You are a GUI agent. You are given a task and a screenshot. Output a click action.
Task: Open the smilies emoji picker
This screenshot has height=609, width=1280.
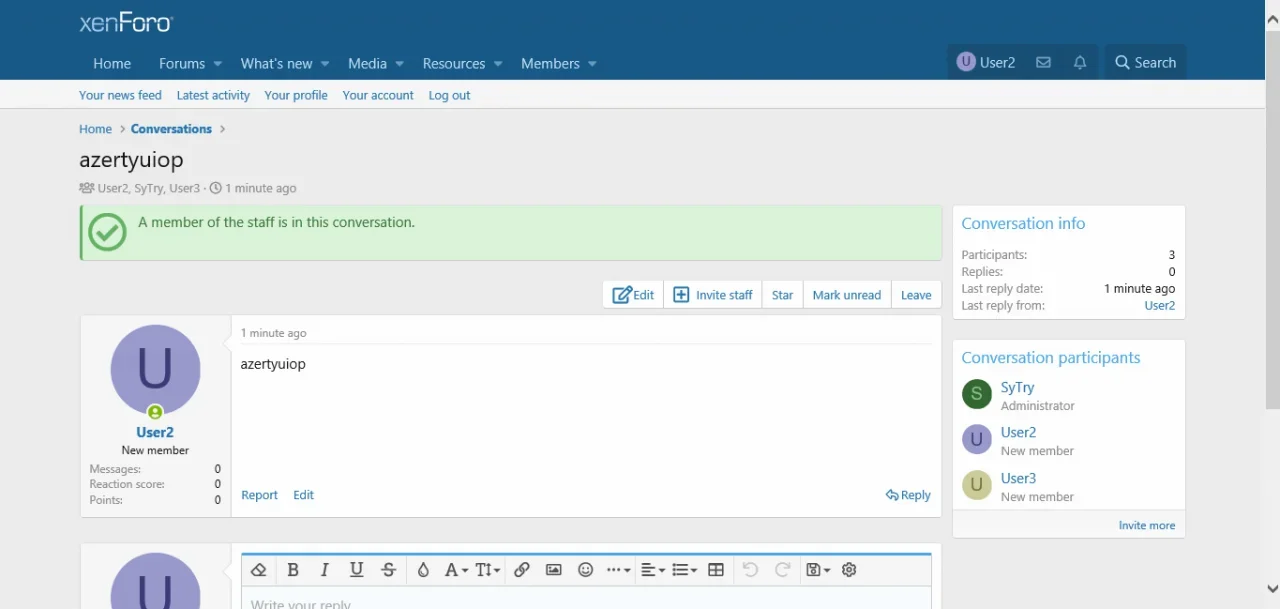[586, 570]
